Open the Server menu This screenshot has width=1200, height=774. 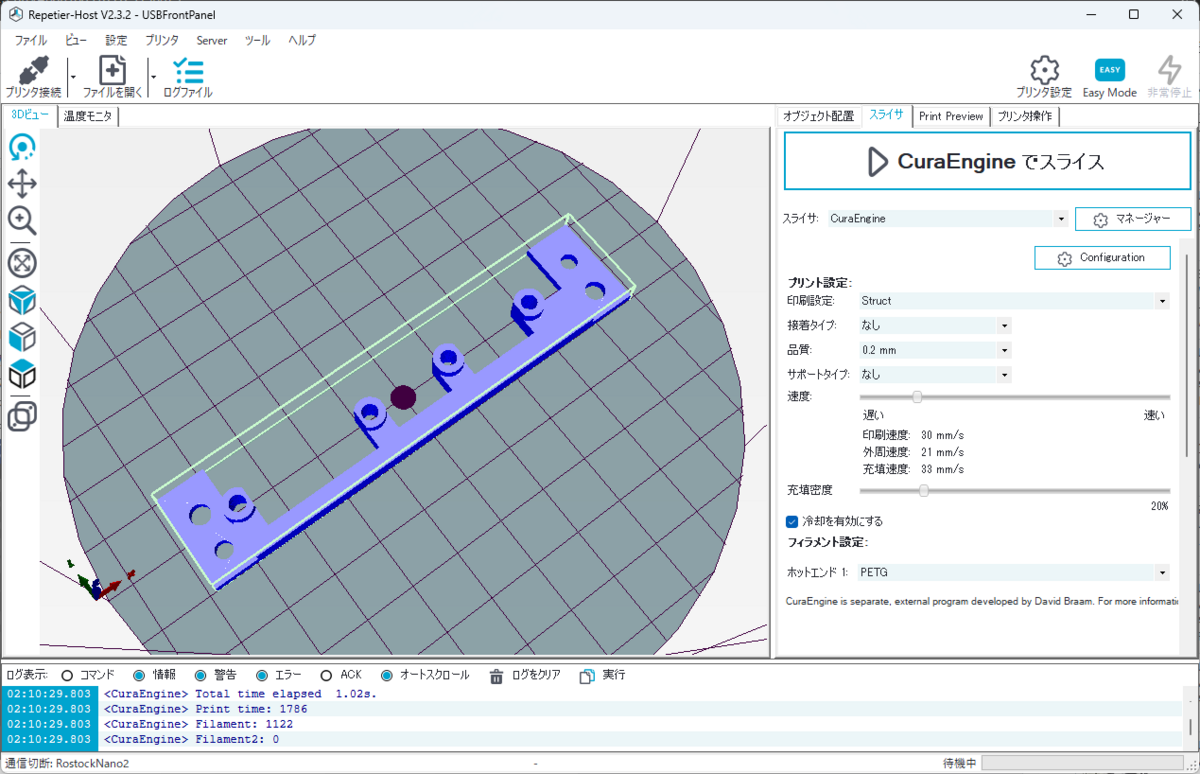pos(212,41)
